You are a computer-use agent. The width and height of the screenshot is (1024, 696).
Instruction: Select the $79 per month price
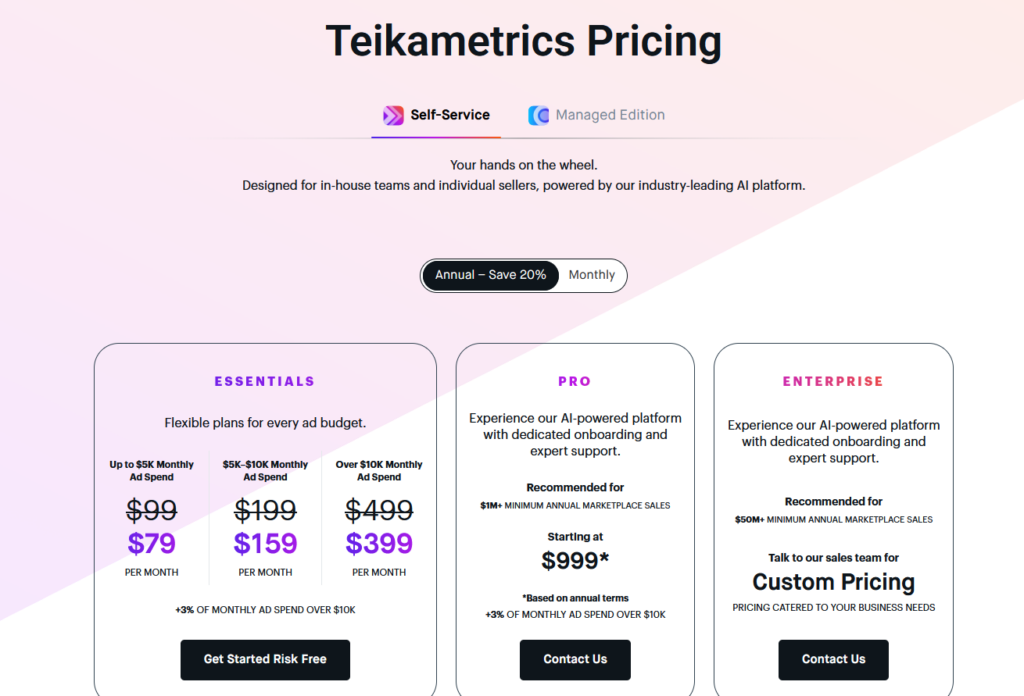click(152, 543)
